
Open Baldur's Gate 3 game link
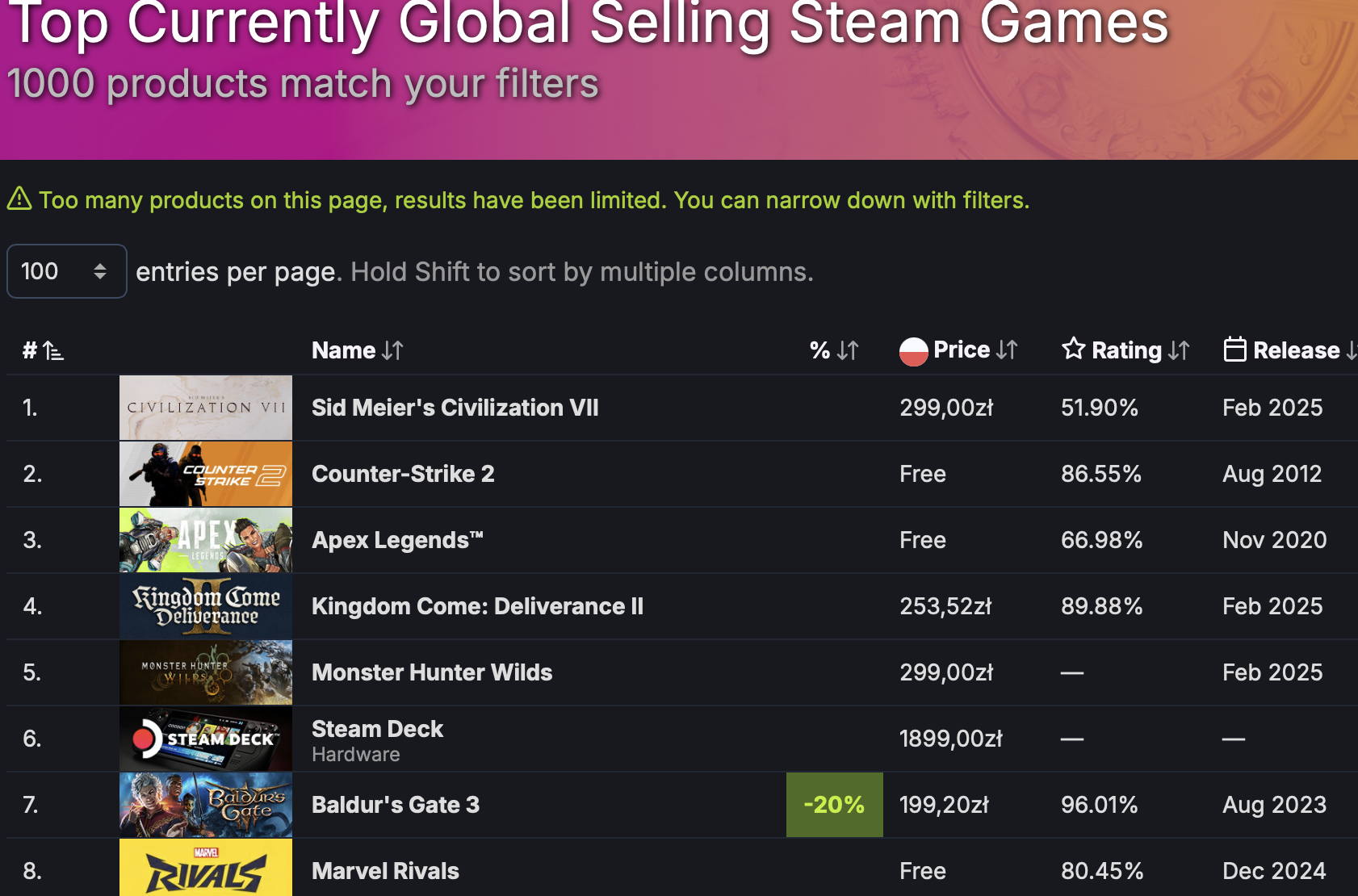(x=395, y=805)
